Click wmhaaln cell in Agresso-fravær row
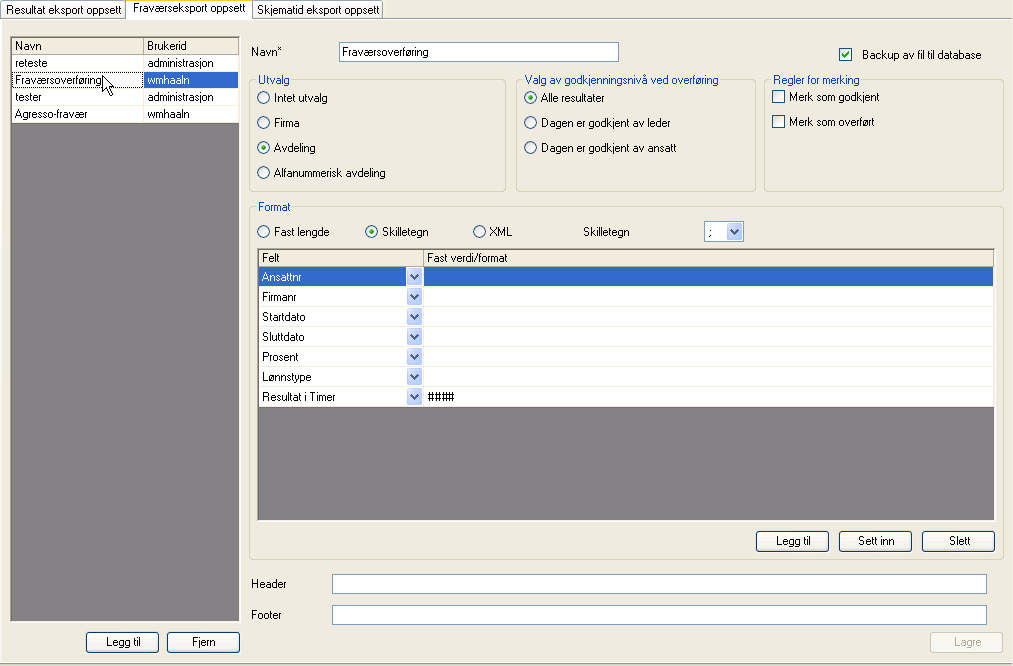The width and height of the screenshot is (1013, 666). point(191,114)
